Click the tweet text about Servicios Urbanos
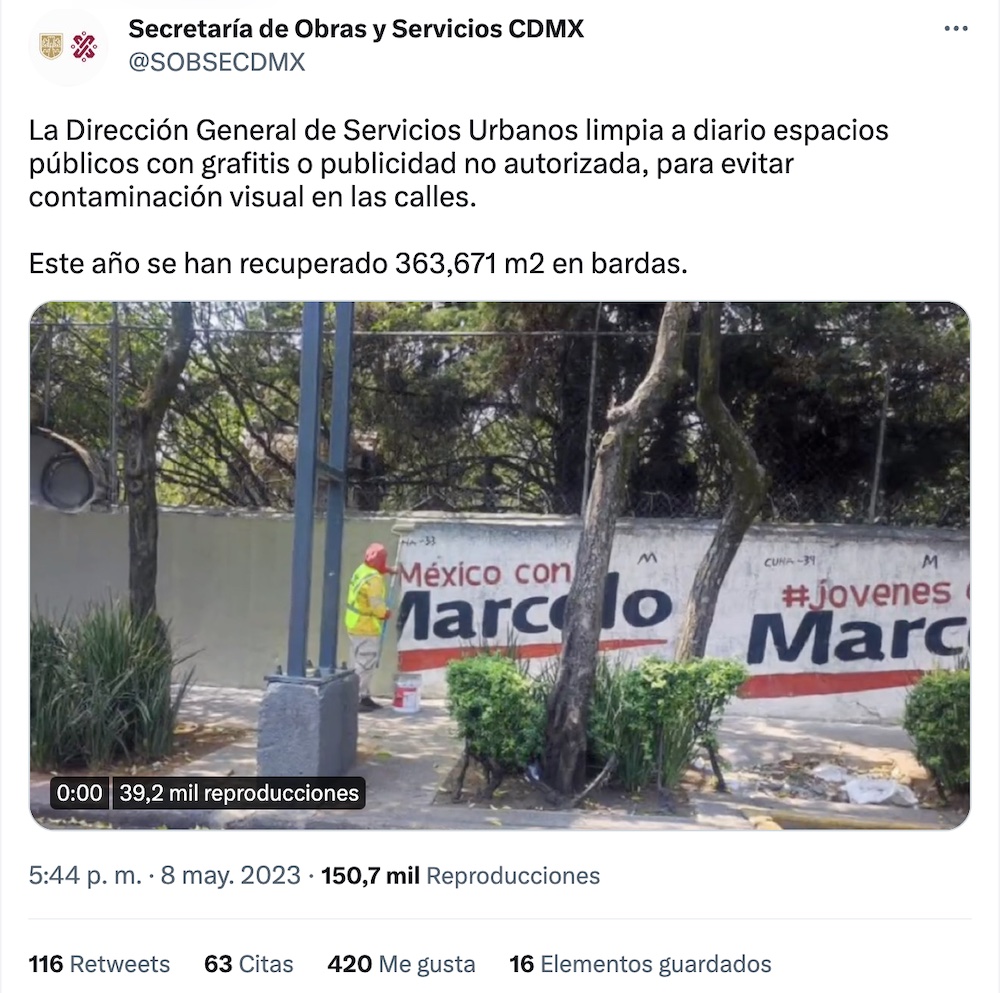Viewport: 1000px width, 993px height. [x=459, y=163]
